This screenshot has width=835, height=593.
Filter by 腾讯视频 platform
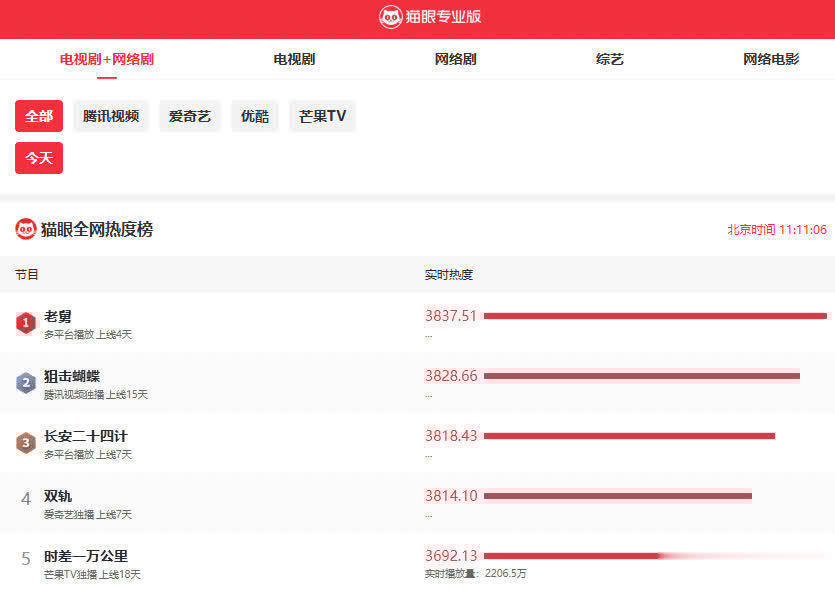coord(111,116)
